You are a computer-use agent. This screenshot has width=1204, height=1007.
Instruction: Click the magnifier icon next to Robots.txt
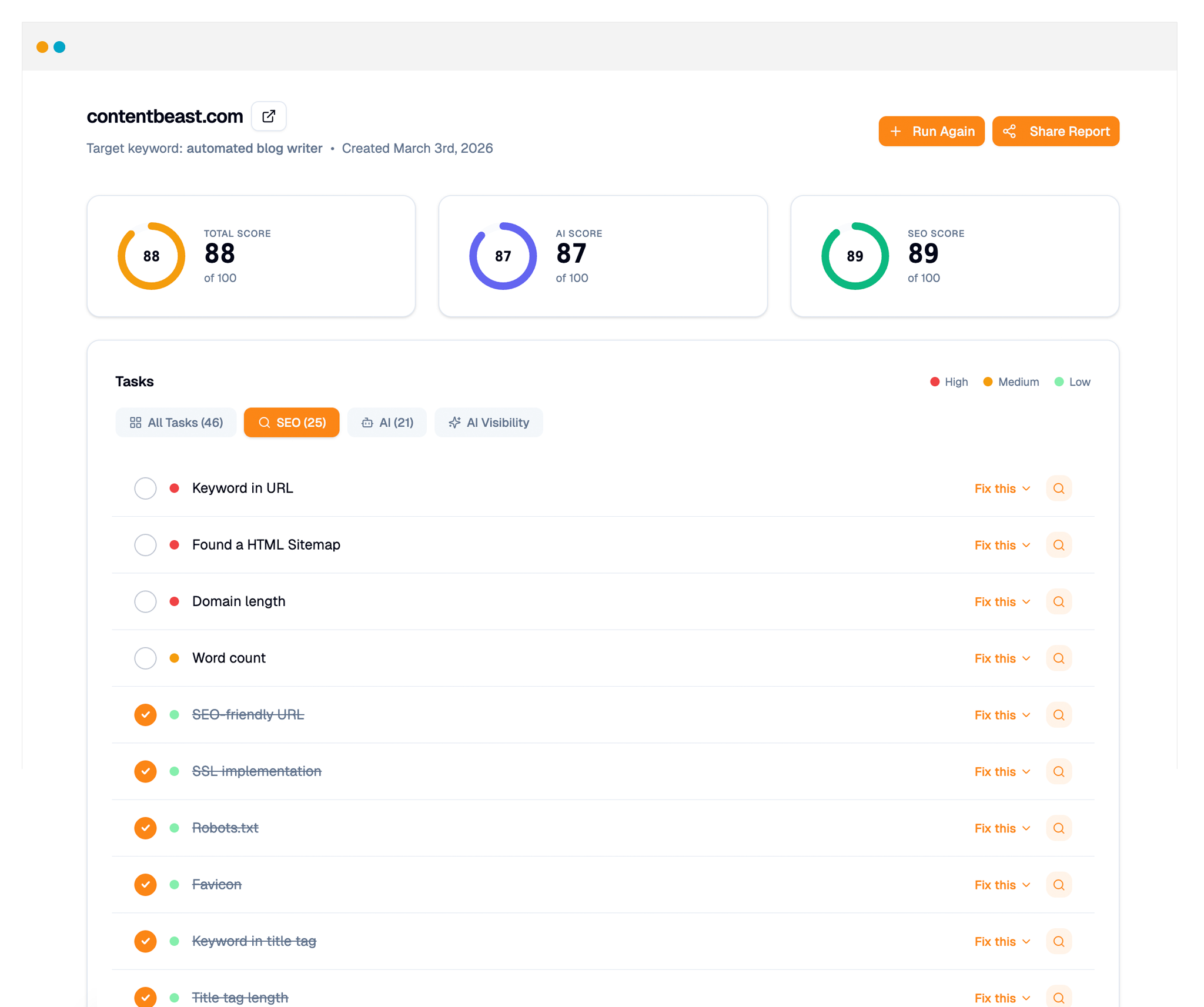[x=1059, y=828]
